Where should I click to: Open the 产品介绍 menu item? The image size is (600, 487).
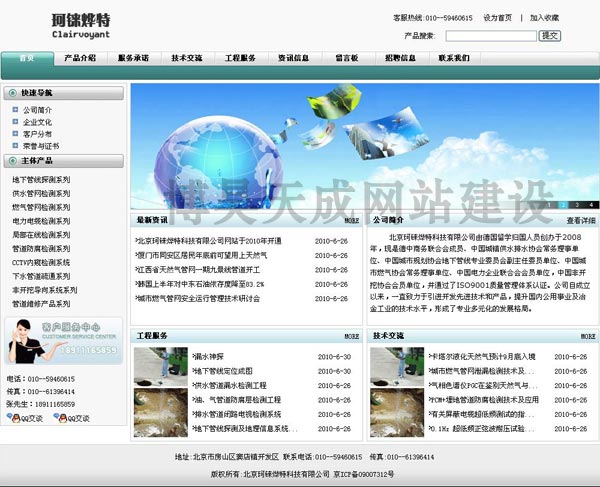[x=80, y=58]
